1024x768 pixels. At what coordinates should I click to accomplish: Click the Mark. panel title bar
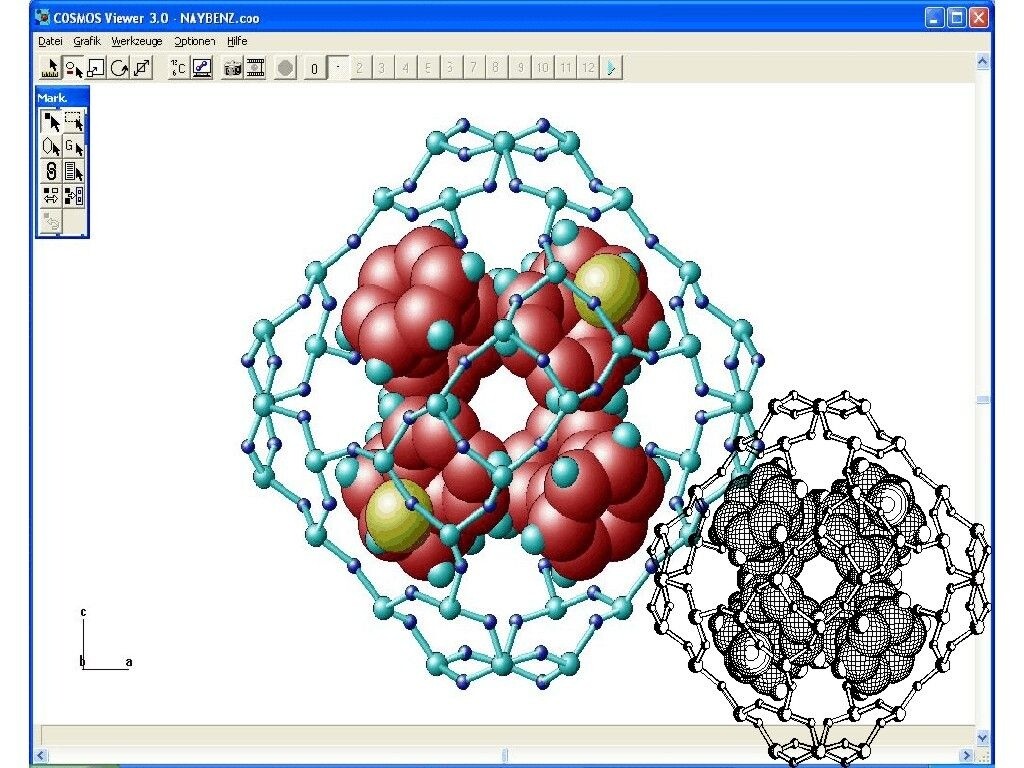[x=62, y=98]
